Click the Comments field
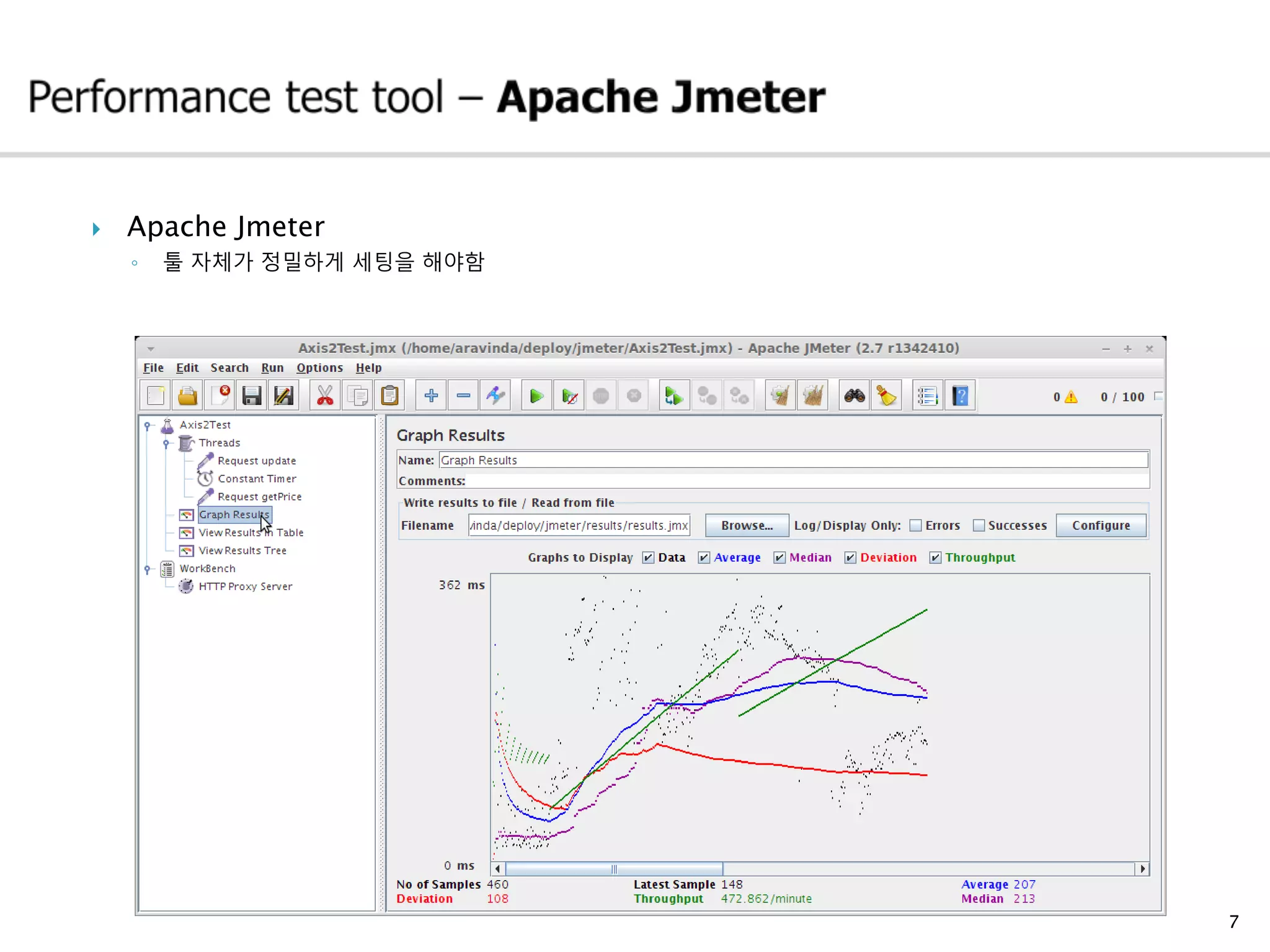The height and width of the screenshot is (952, 1270). click(x=807, y=481)
